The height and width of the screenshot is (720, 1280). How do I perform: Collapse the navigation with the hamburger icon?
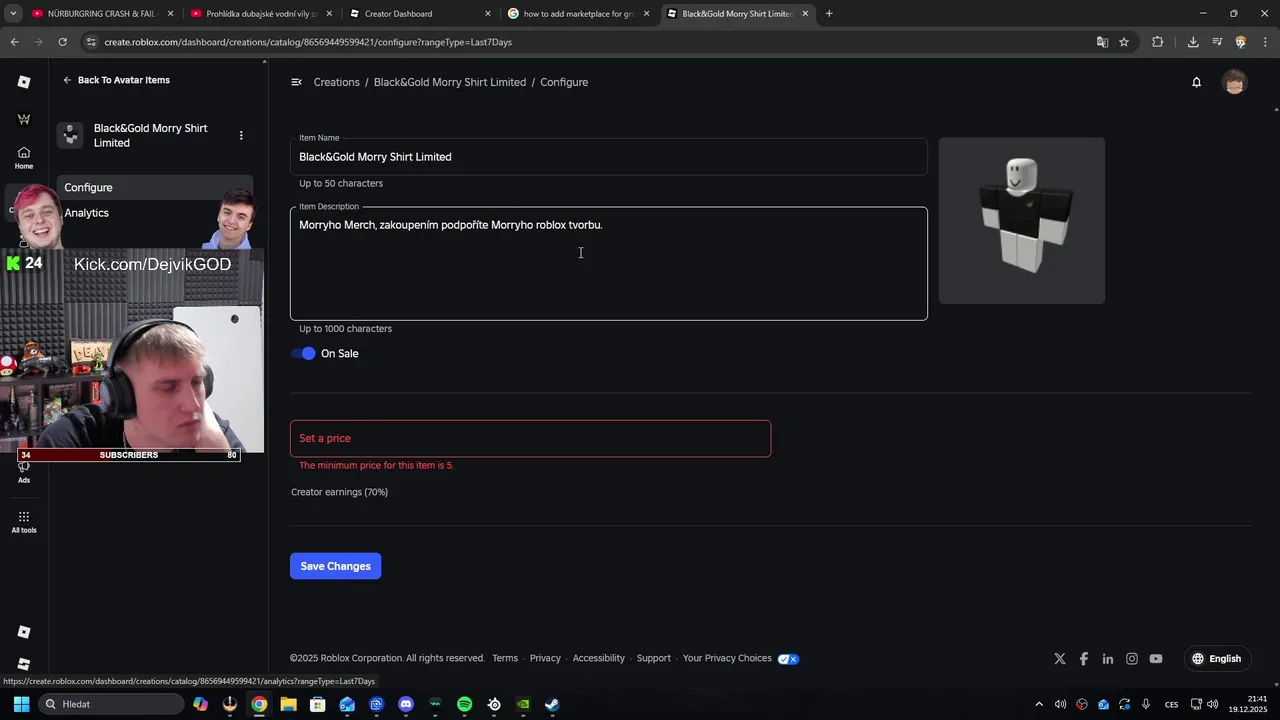(x=296, y=82)
